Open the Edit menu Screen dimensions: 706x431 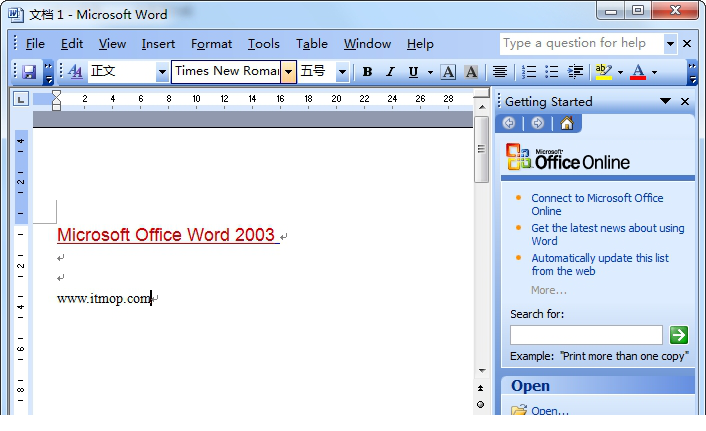(x=72, y=44)
